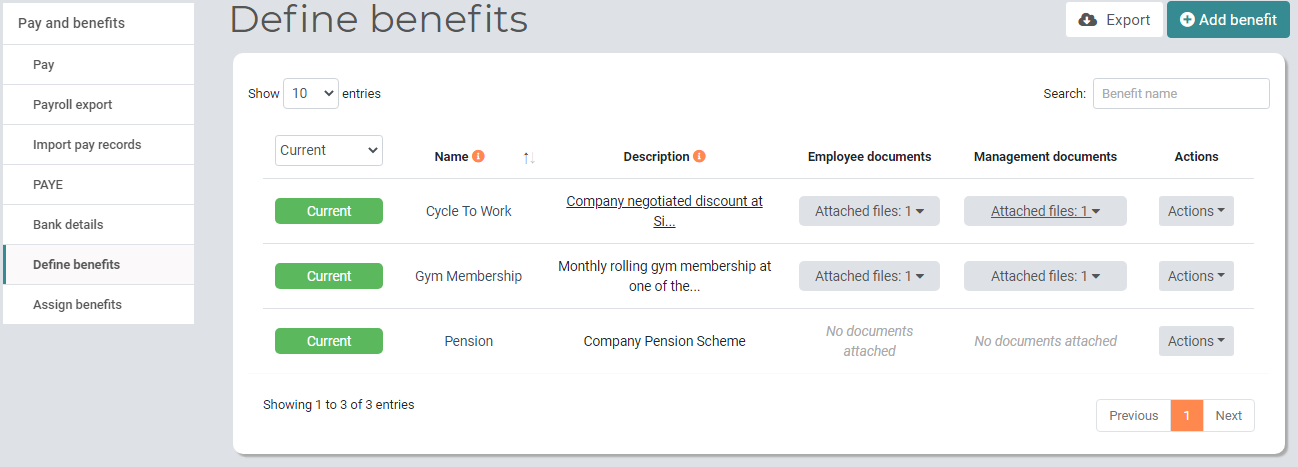Expand Cycle To Work employee attached files
Image resolution: width=1298 pixels, height=467 pixels.
click(x=869, y=211)
